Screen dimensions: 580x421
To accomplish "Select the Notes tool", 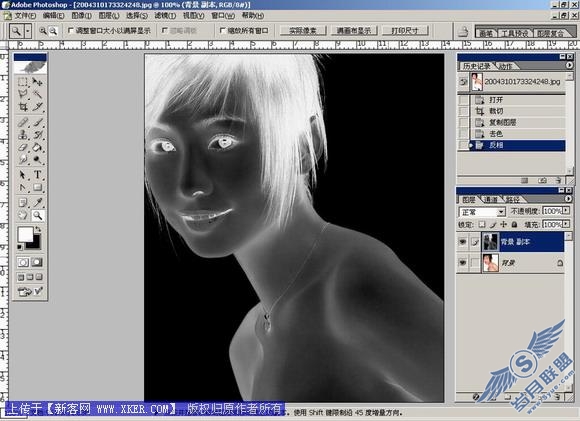I will tap(23, 202).
